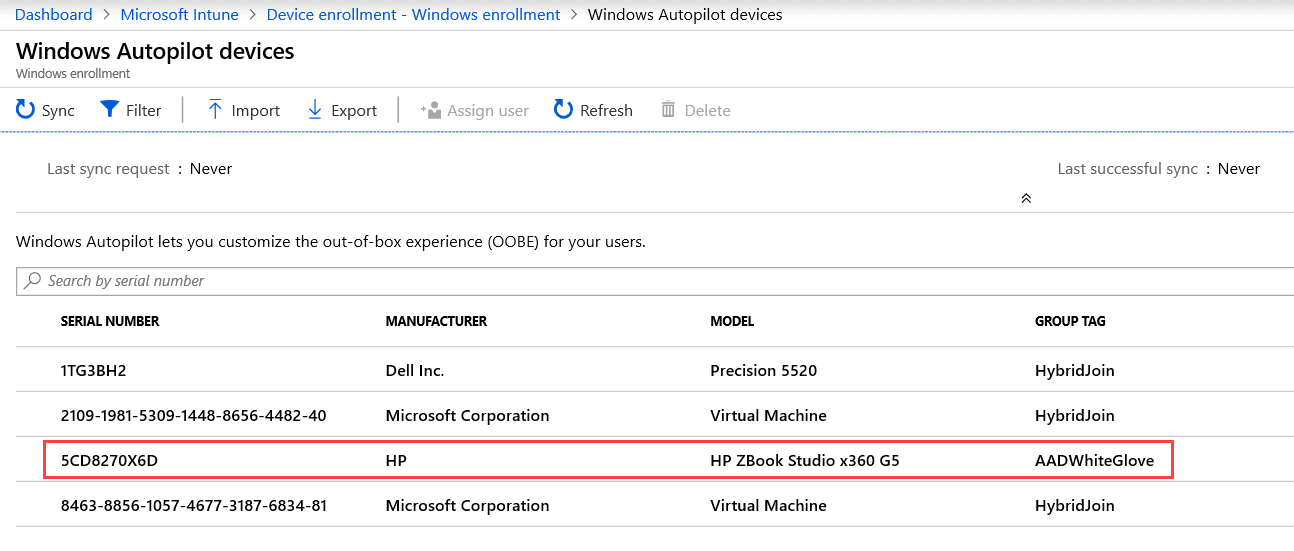Collapse the sync info double-chevron
Image resolution: width=1294 pixels, height=551 pixels.
coord(1026,198)
